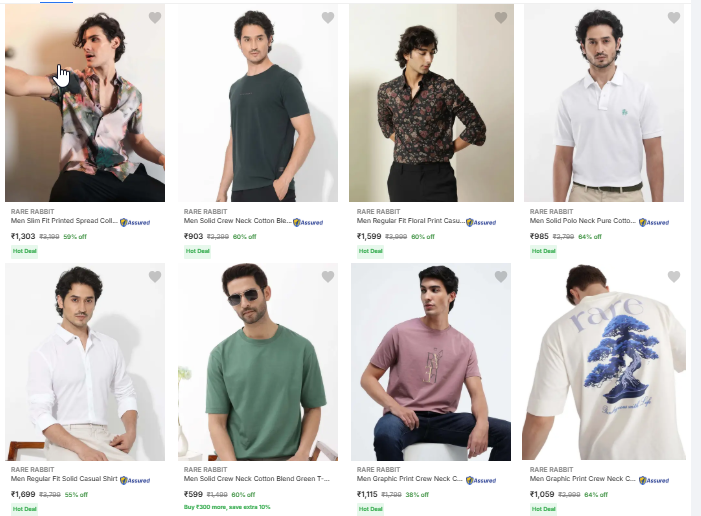The image size is (701, 516).
Task: Click heart icon on dark green t-shirt
Action: coord(328,18)
